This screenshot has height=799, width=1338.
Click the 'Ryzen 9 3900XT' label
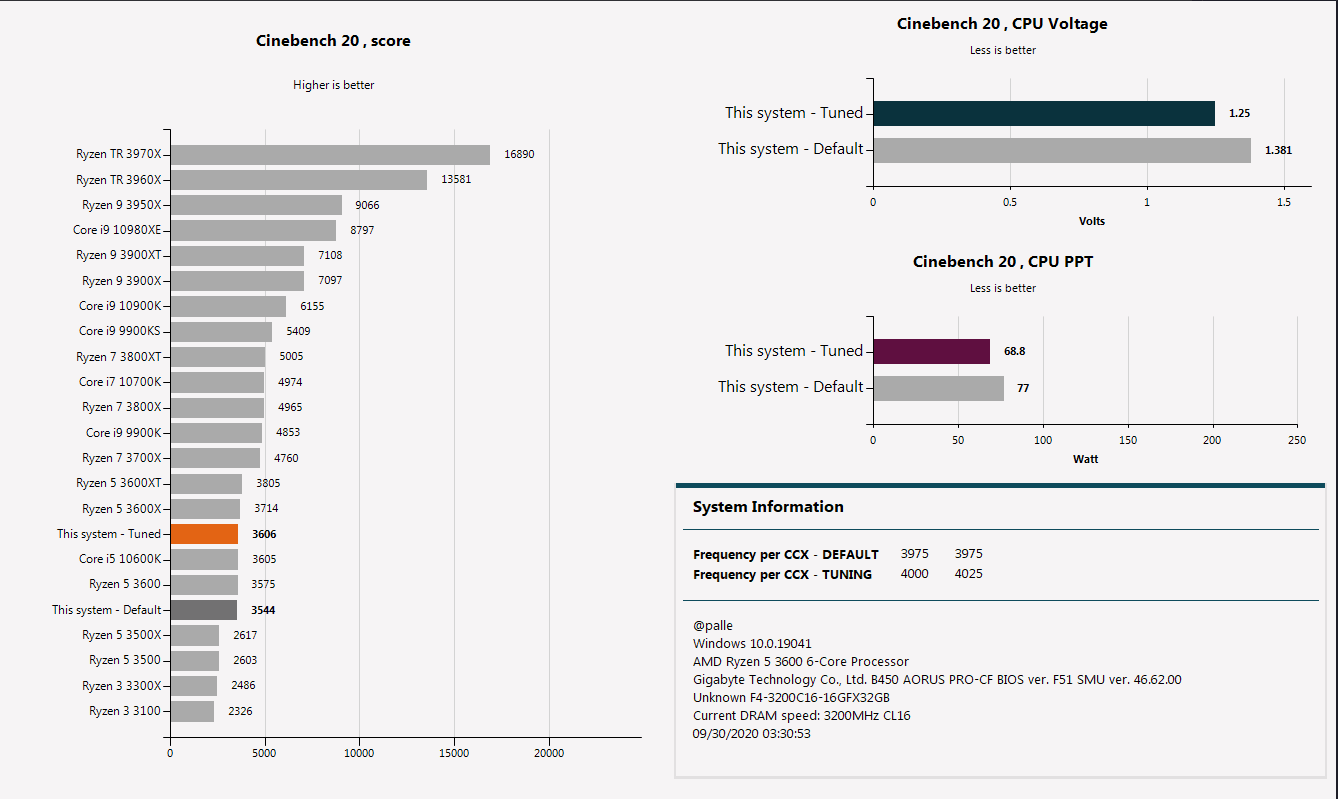[118, 256]
